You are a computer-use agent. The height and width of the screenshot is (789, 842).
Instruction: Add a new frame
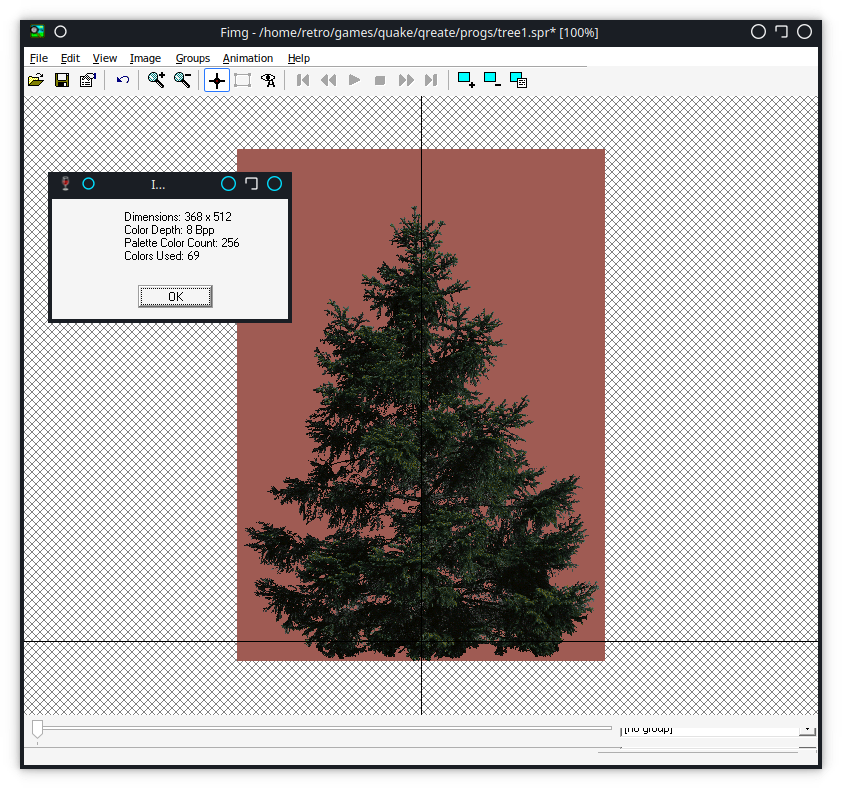[465, 80]
